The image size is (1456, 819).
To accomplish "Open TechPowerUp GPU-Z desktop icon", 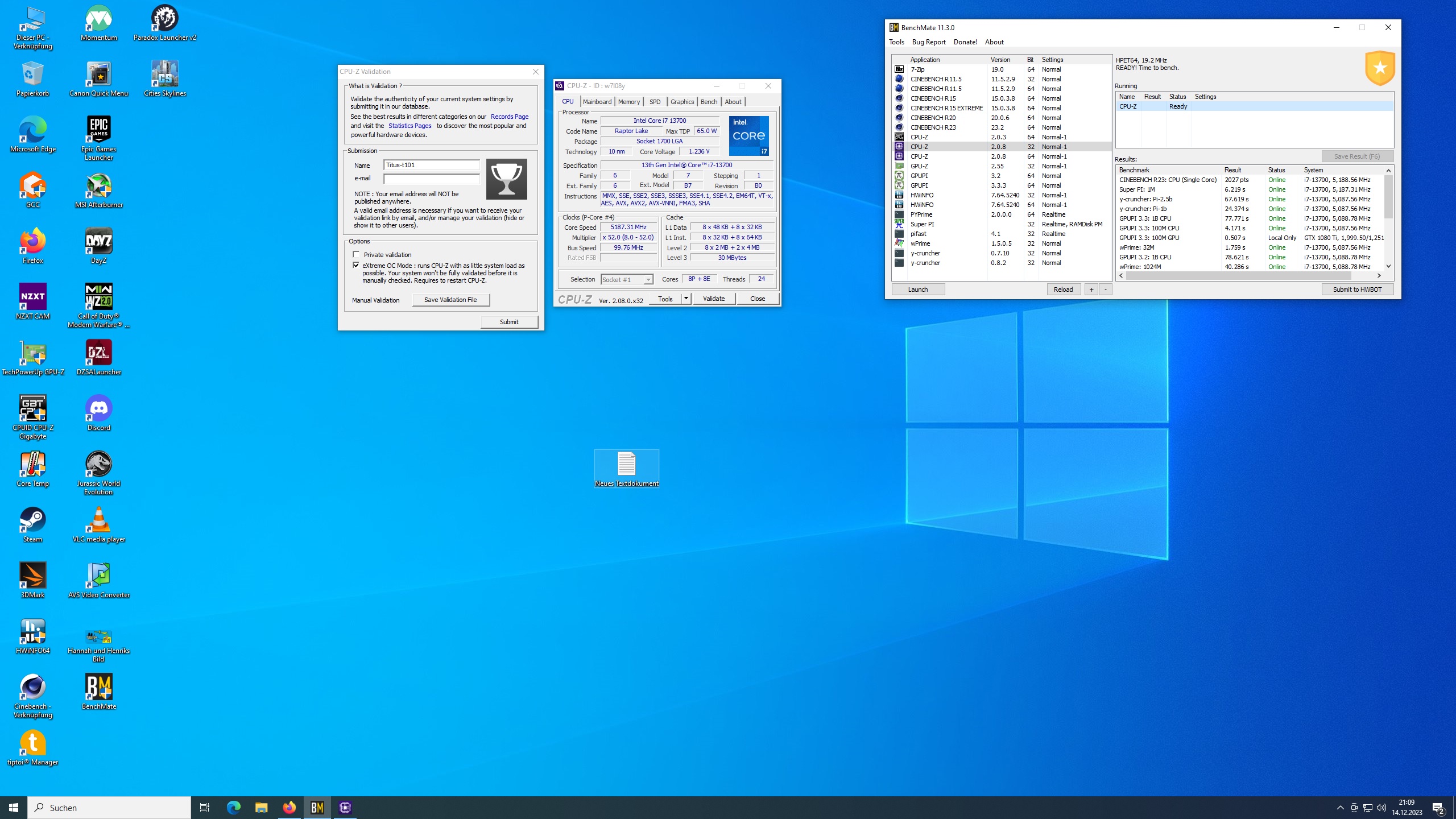I will pos(32,358).
